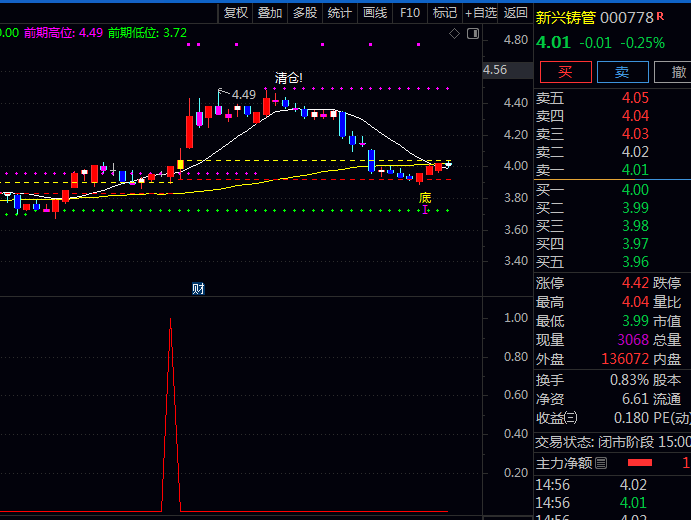
Task: Click the 净资 value 6.61
Action: (635, 399)
